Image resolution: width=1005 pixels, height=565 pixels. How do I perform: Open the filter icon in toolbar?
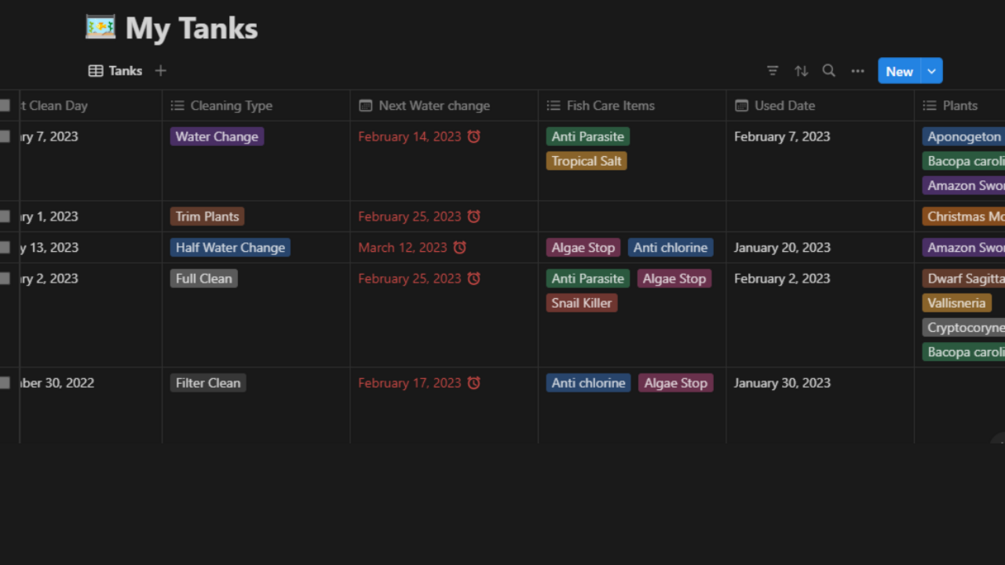pyautogui.click(x=772, y=71)
